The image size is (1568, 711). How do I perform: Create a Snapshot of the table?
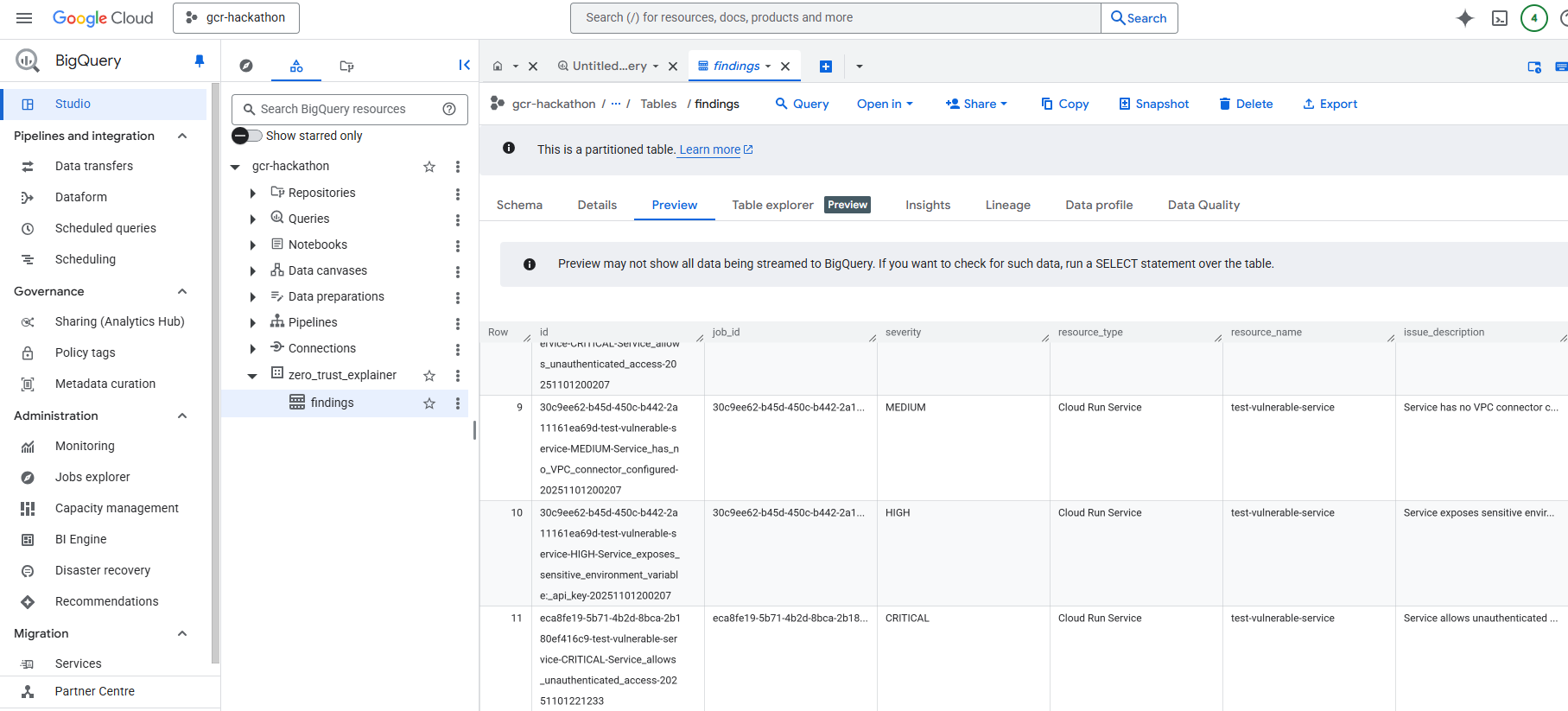click(1153, 104)
